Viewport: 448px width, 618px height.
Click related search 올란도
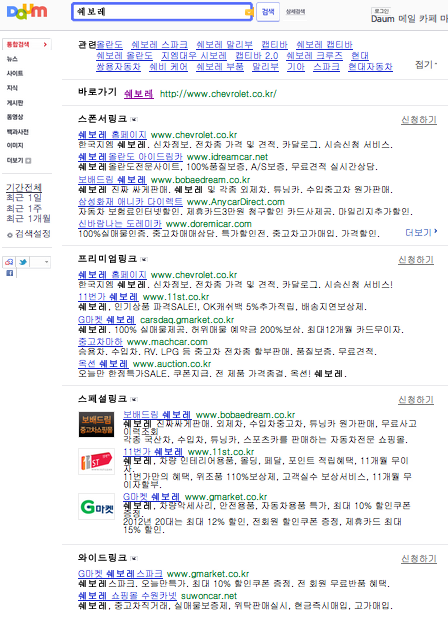click(x=110, y=45)
